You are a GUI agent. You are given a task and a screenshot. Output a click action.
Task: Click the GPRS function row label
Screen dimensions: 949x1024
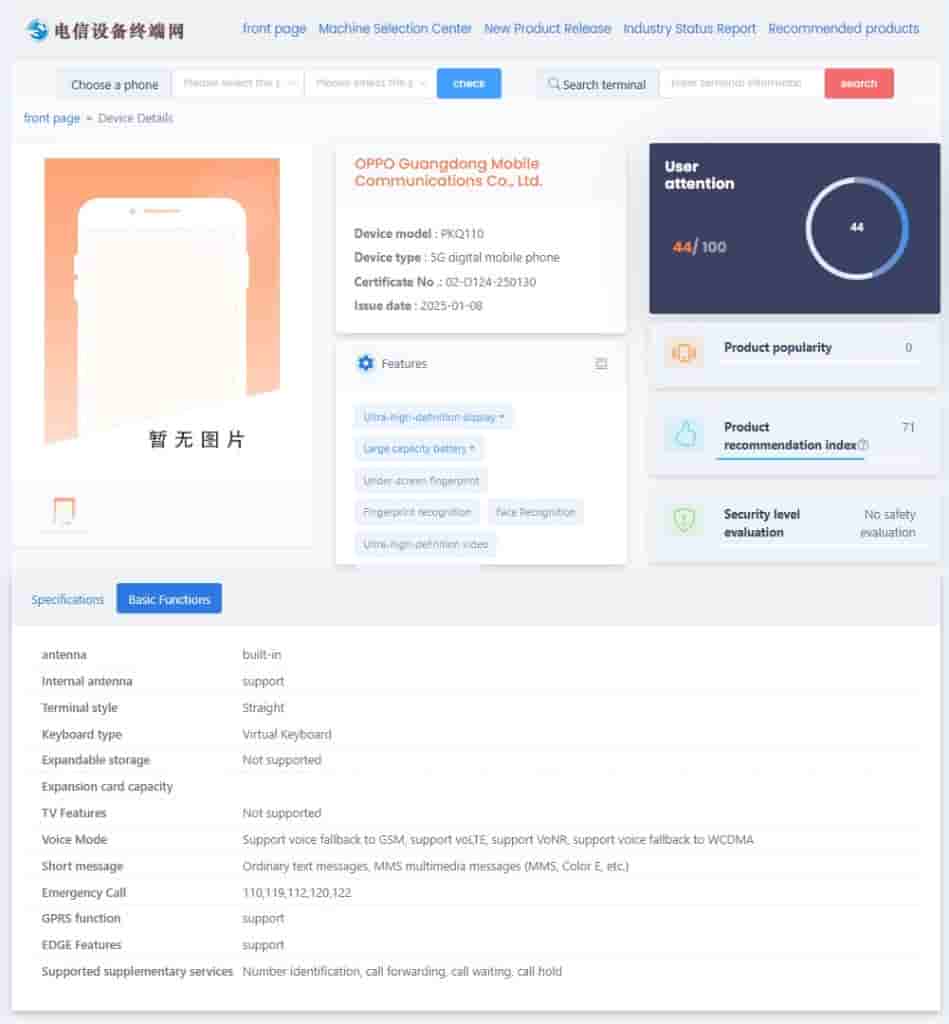(81, 918)
